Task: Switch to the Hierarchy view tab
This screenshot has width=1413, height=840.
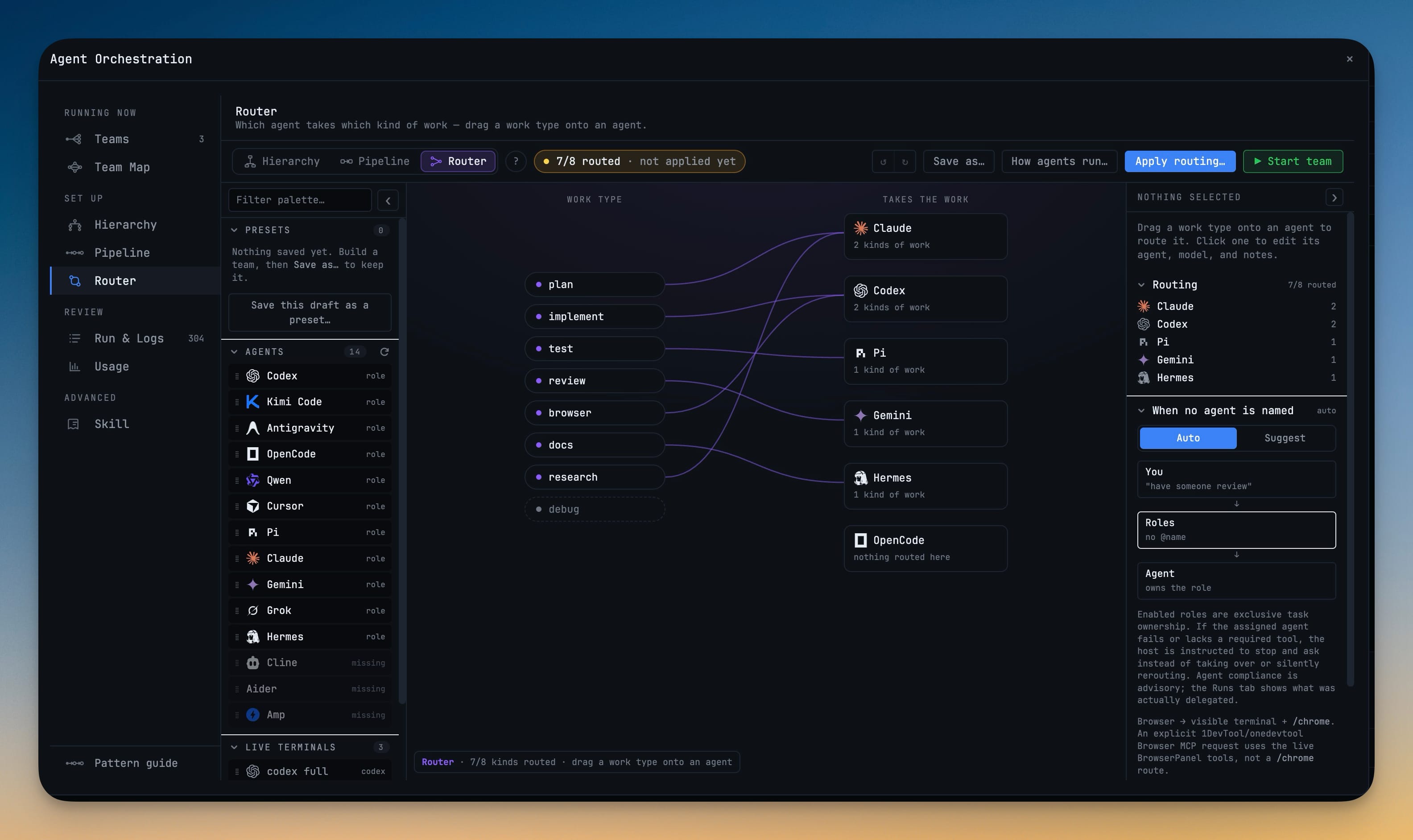Action: tap(282, 161)
